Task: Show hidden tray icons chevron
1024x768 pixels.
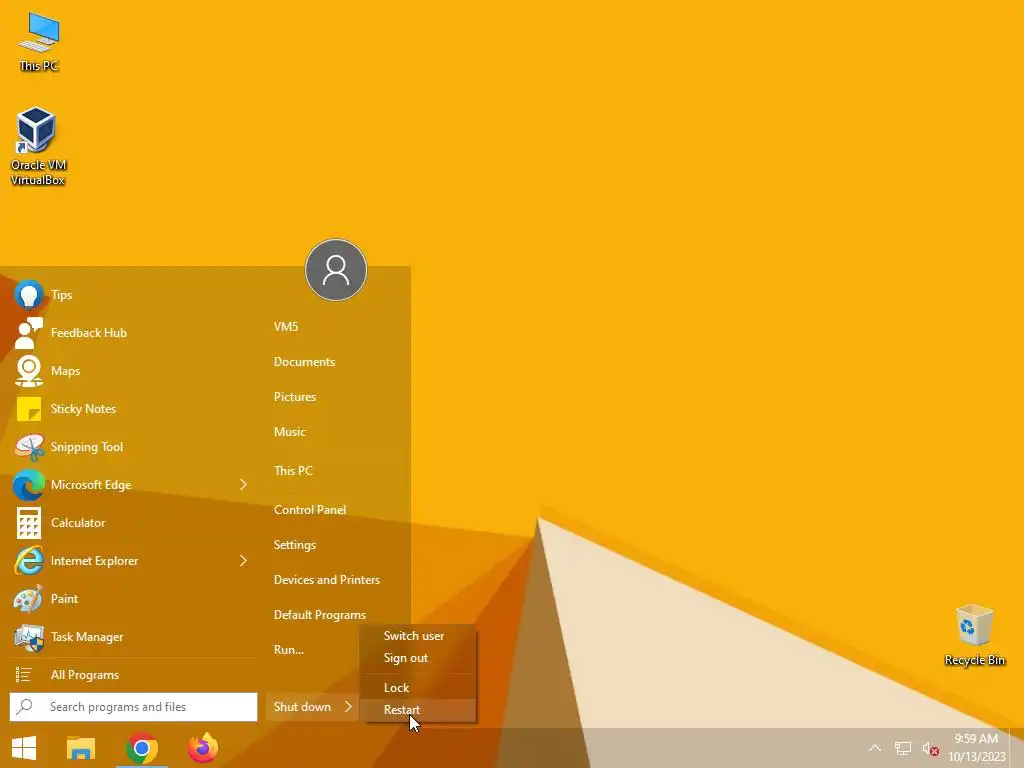Action: (x=875, y=748)
